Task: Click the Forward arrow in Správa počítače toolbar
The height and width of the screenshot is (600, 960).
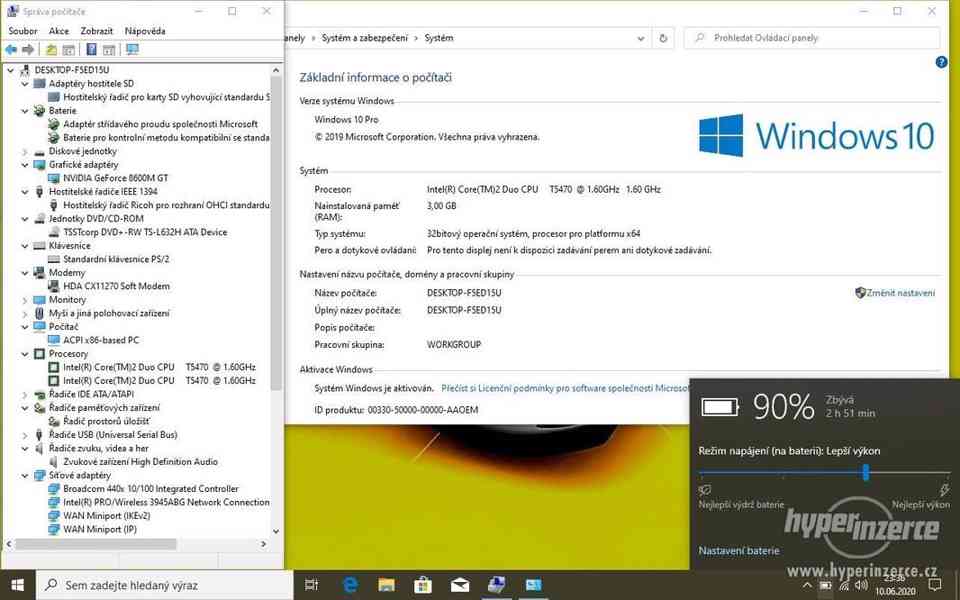Action: coord(28,50)
